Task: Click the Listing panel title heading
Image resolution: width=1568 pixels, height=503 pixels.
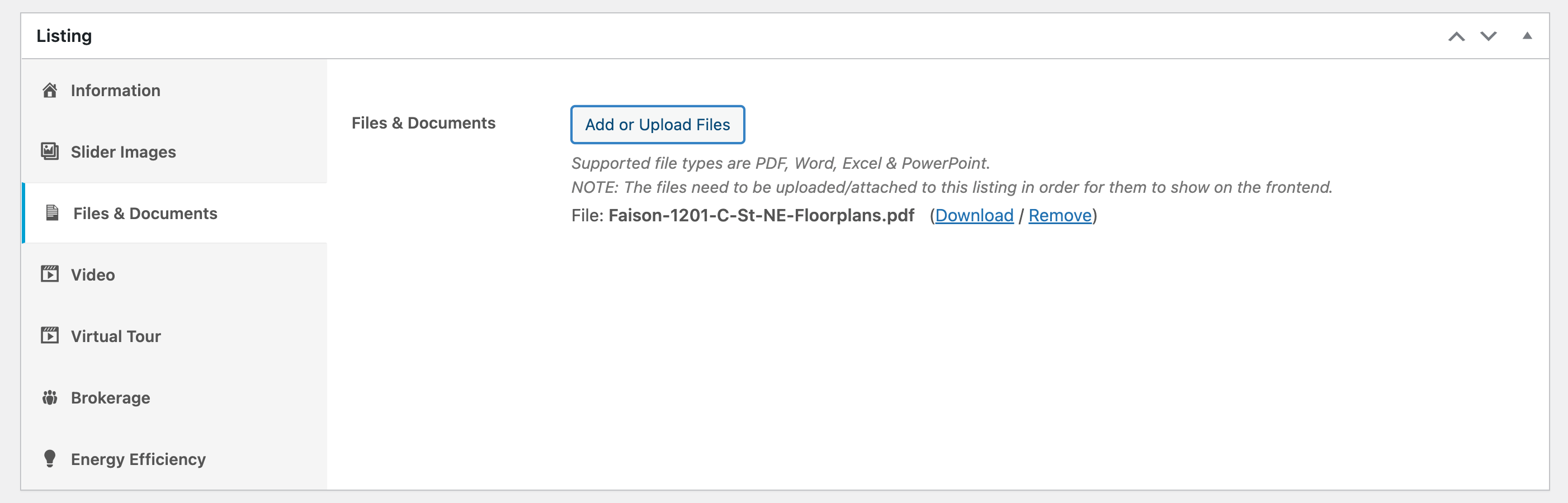Action: pyautogui.click(x=64, y=36)
